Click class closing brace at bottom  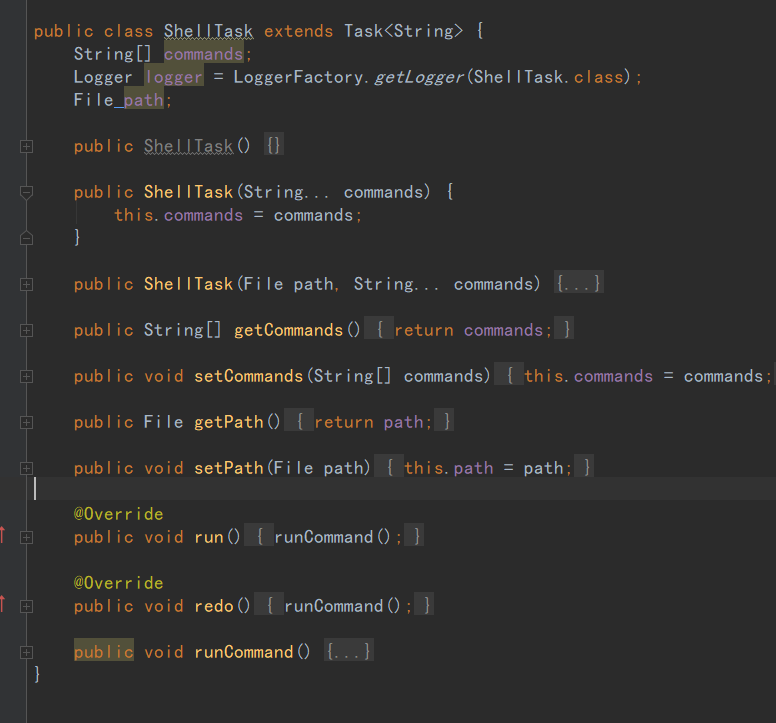[x=37, y=675]
